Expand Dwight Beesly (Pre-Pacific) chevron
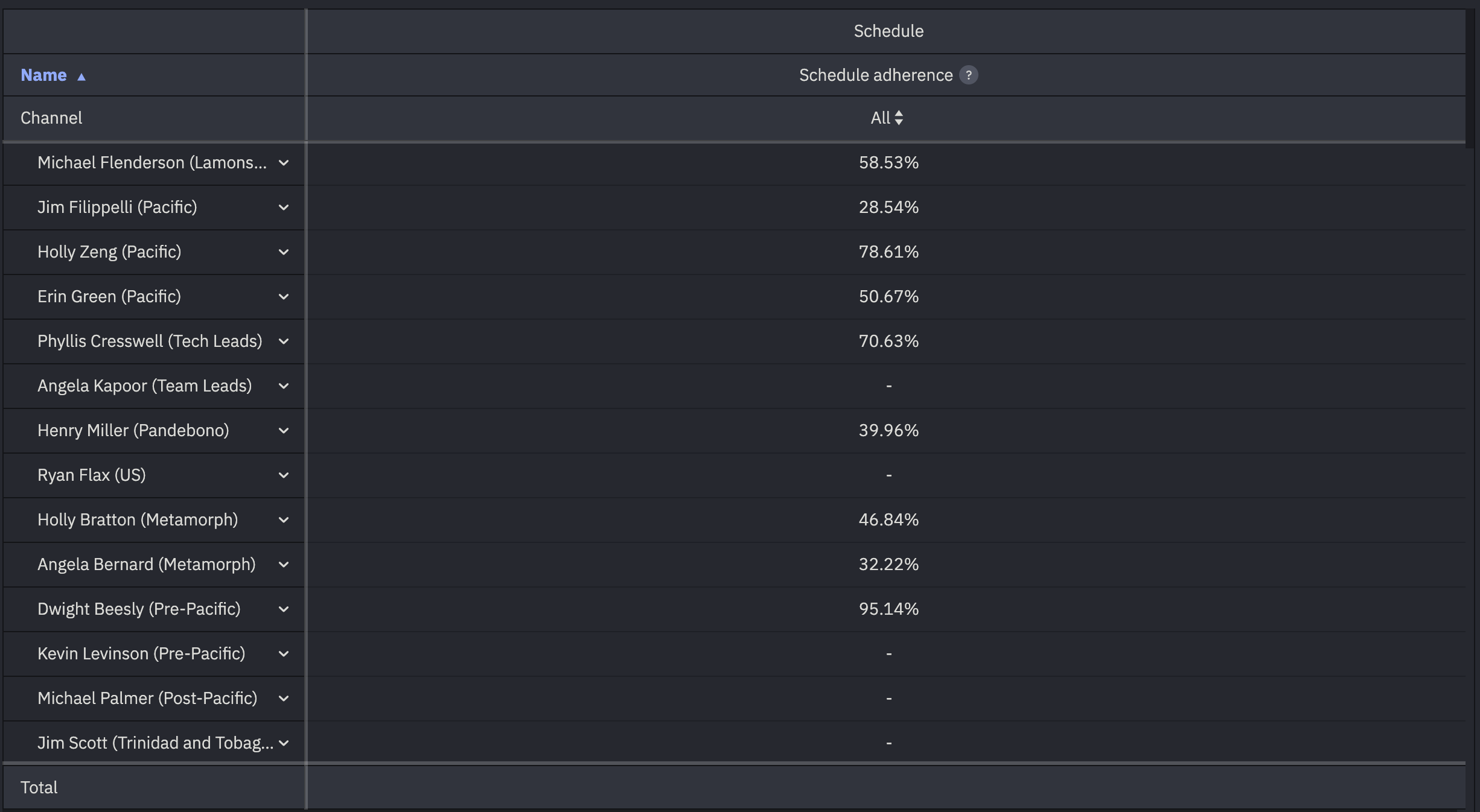1480x812 pixels. coord(284,609)
